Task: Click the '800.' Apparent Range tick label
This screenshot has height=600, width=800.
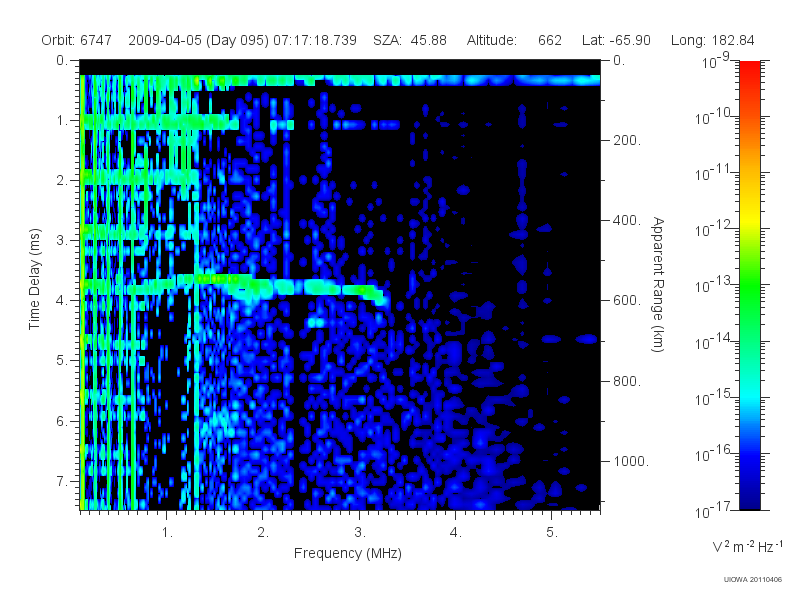Action: click(627, 381)
